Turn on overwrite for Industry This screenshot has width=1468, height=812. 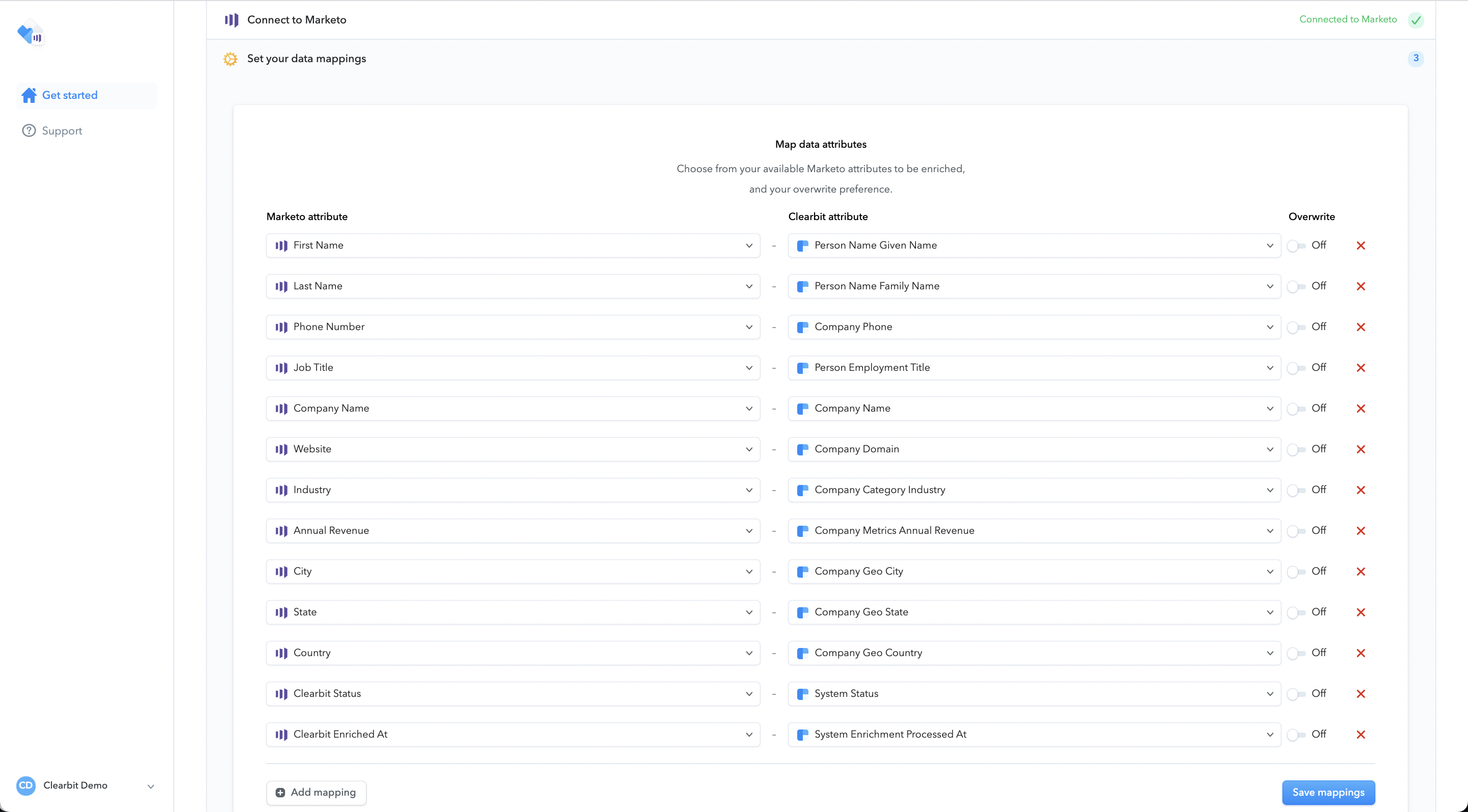click(x=1296, y=490)
